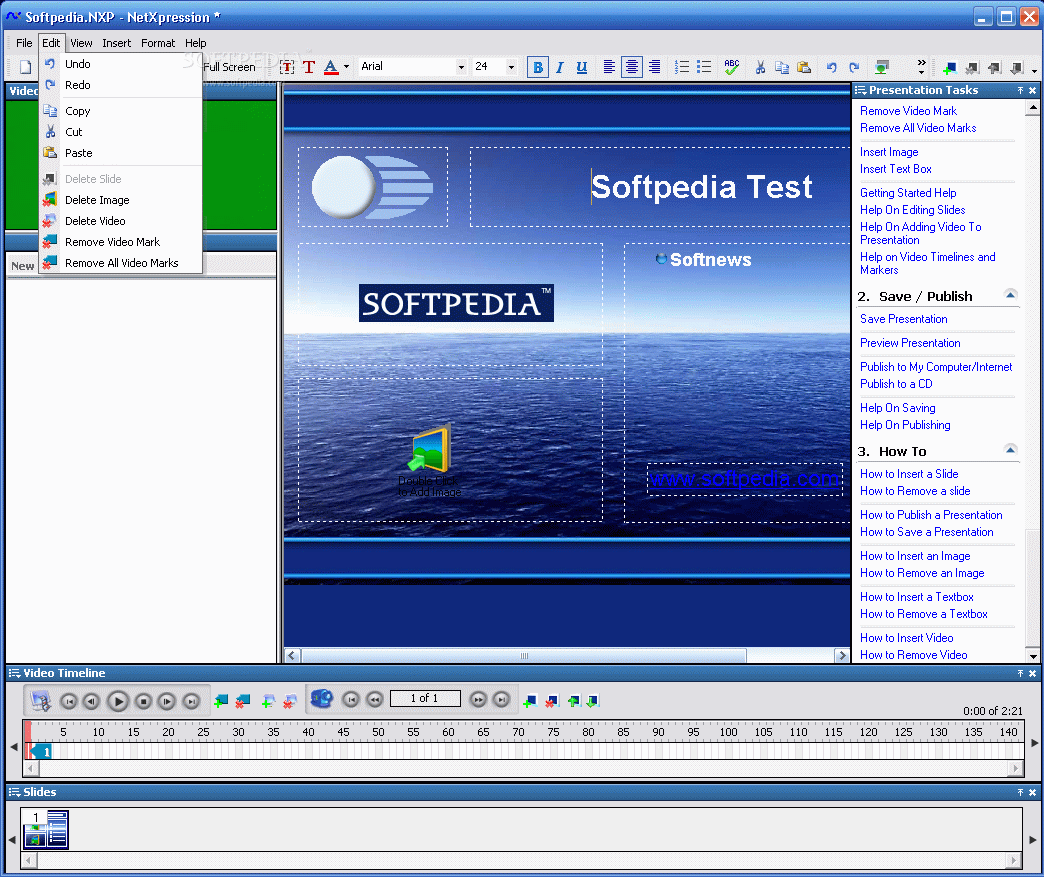Click the Redo toolbar arrow

[854, 67]
